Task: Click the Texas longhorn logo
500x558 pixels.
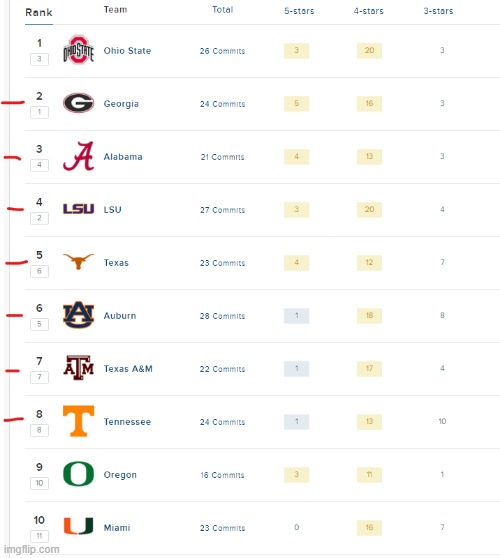Action: pos(78,261)
